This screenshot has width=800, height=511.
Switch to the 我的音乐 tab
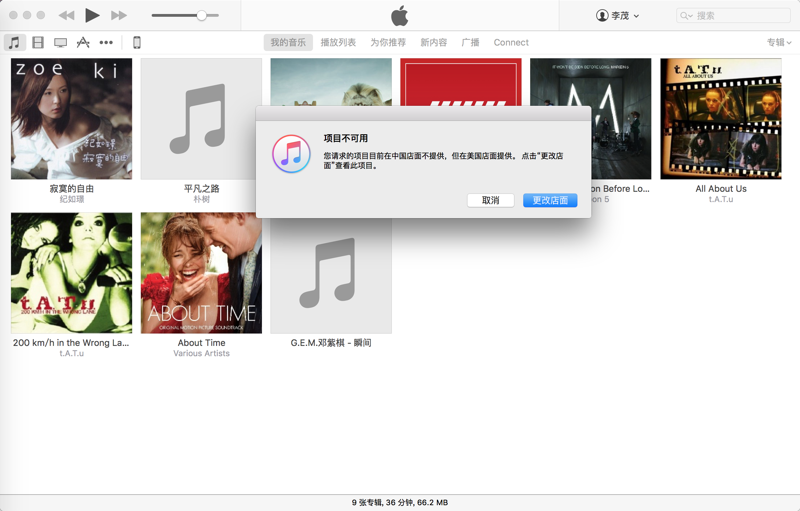[288, 42]
